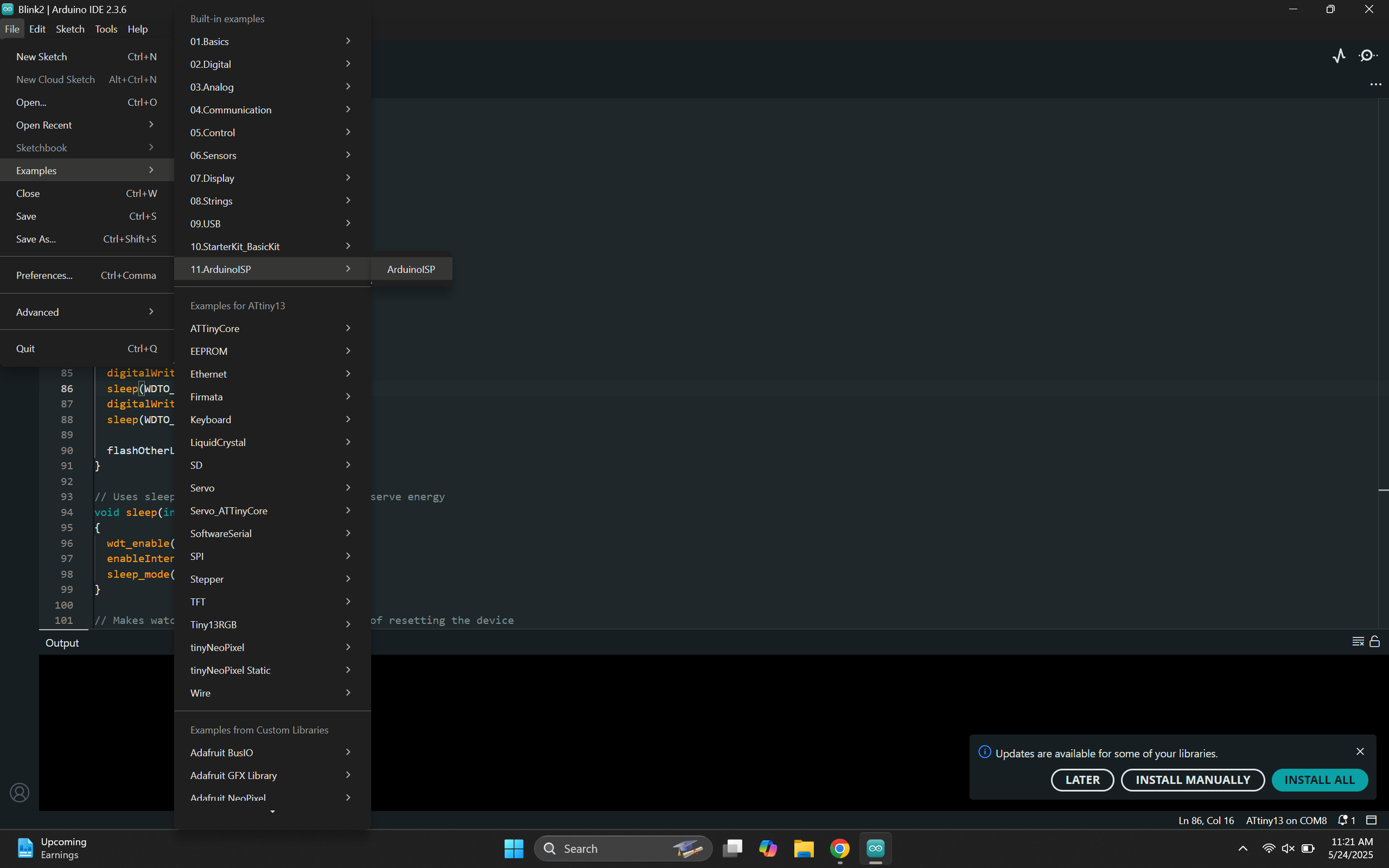
Task: Choose Save As... menu entry
Action: 87,239
